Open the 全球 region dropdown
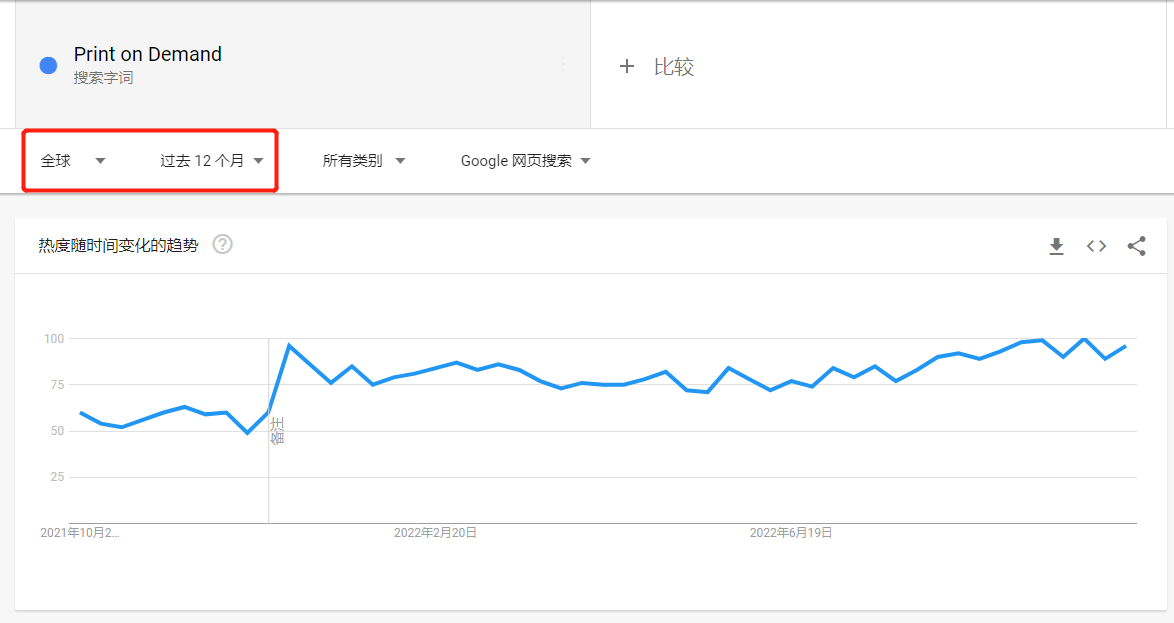This screenshot has width=1174, height=623. click(x=73, y=161)
